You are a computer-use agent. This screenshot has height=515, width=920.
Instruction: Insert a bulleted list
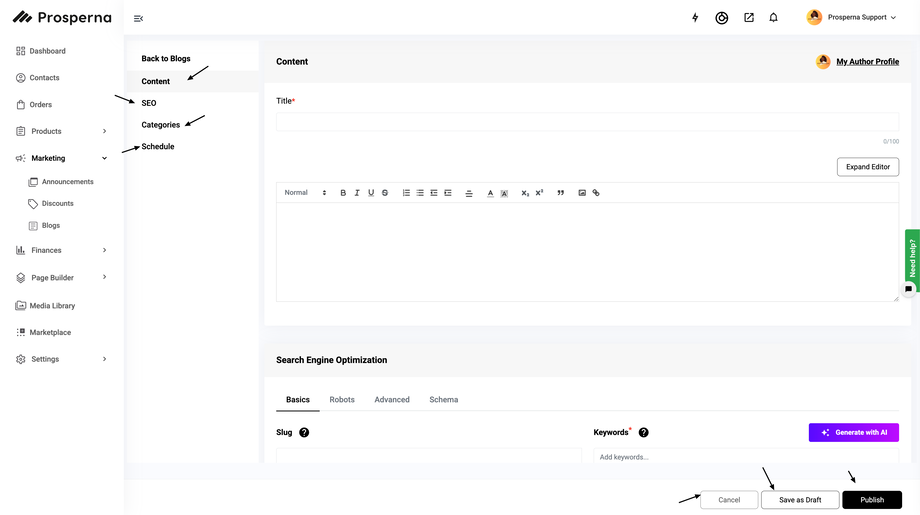coord(420,193)
